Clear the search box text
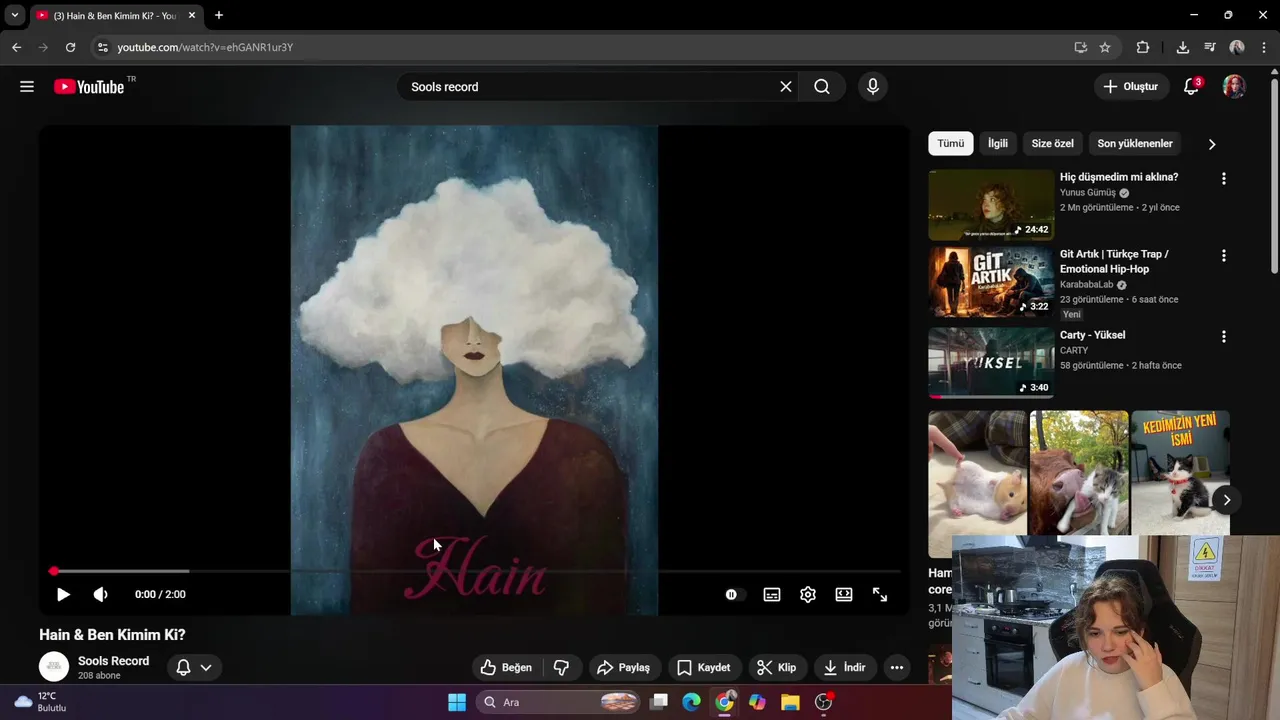The height and width of the screenshot is (720, 1280). pyautogui.click(x=786, y=87)
